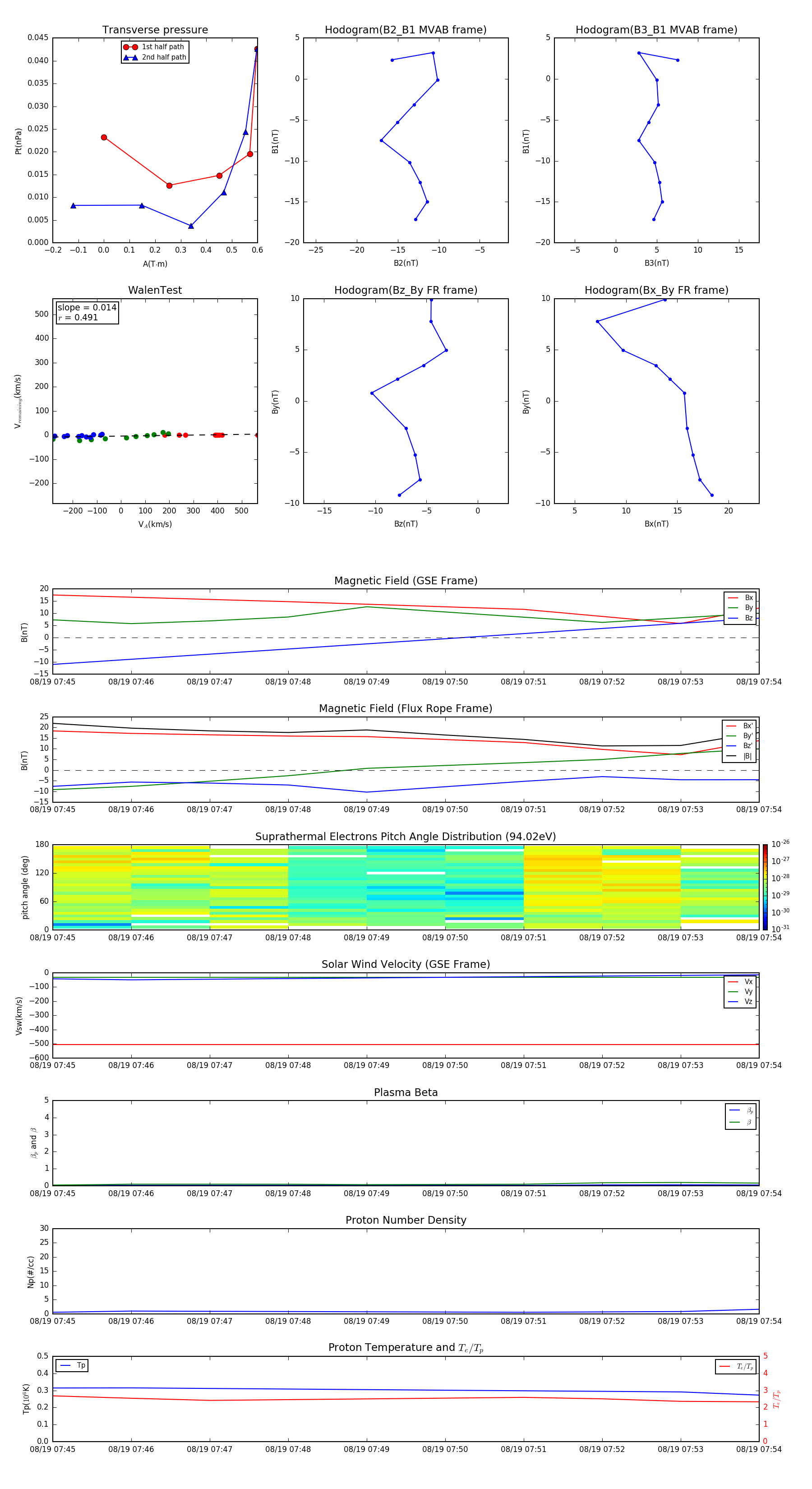This screenshot has width=812, height=1489.
Task: Click 'Solar Wind Velocity (GSE Frame)' title
Action: click(x=406, y=965)
